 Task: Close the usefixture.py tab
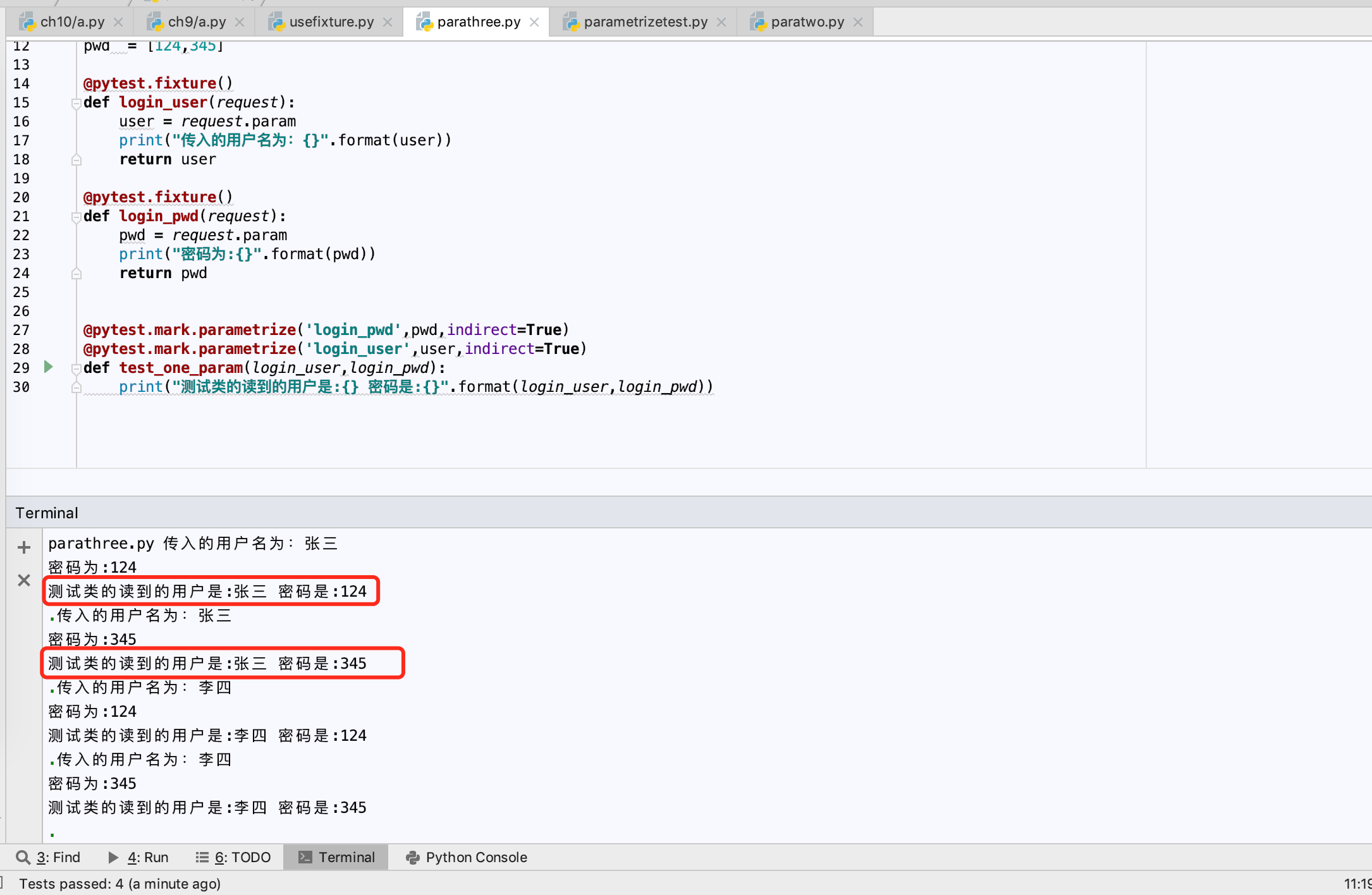click(x=388, y=21)
